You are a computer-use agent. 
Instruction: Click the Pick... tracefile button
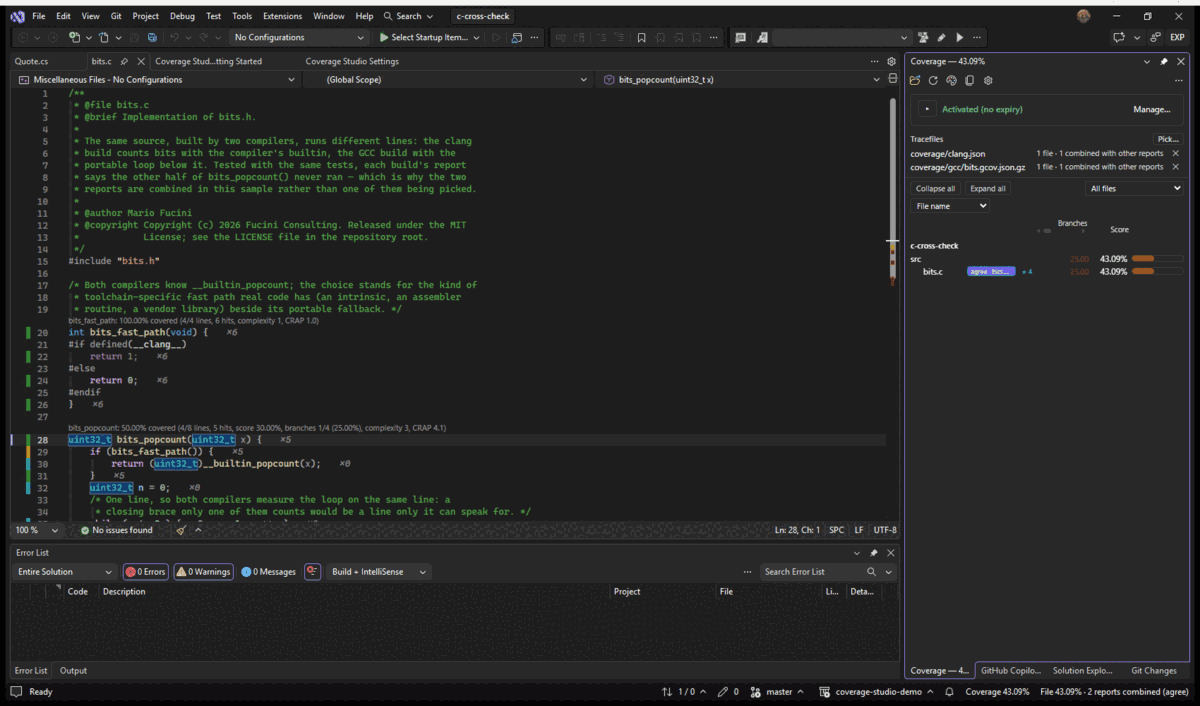[1168, 139]
